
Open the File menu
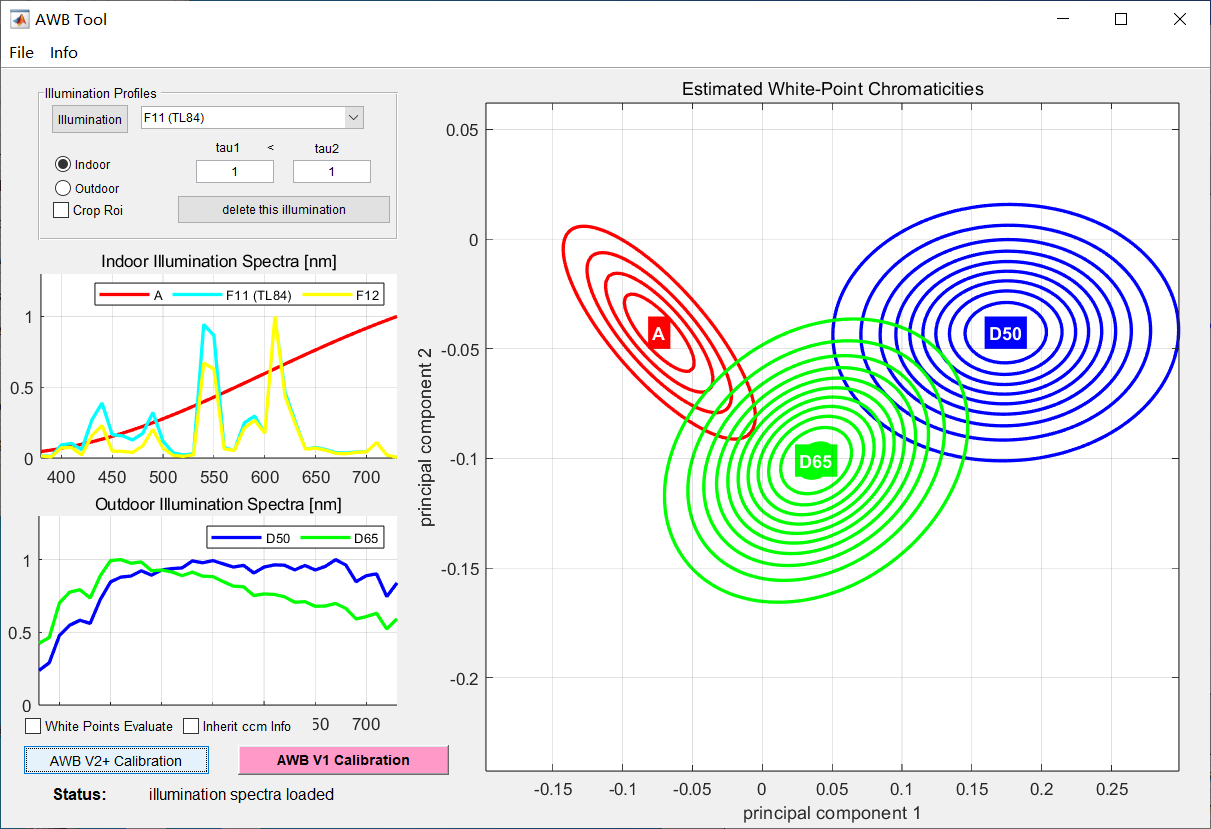21,53
